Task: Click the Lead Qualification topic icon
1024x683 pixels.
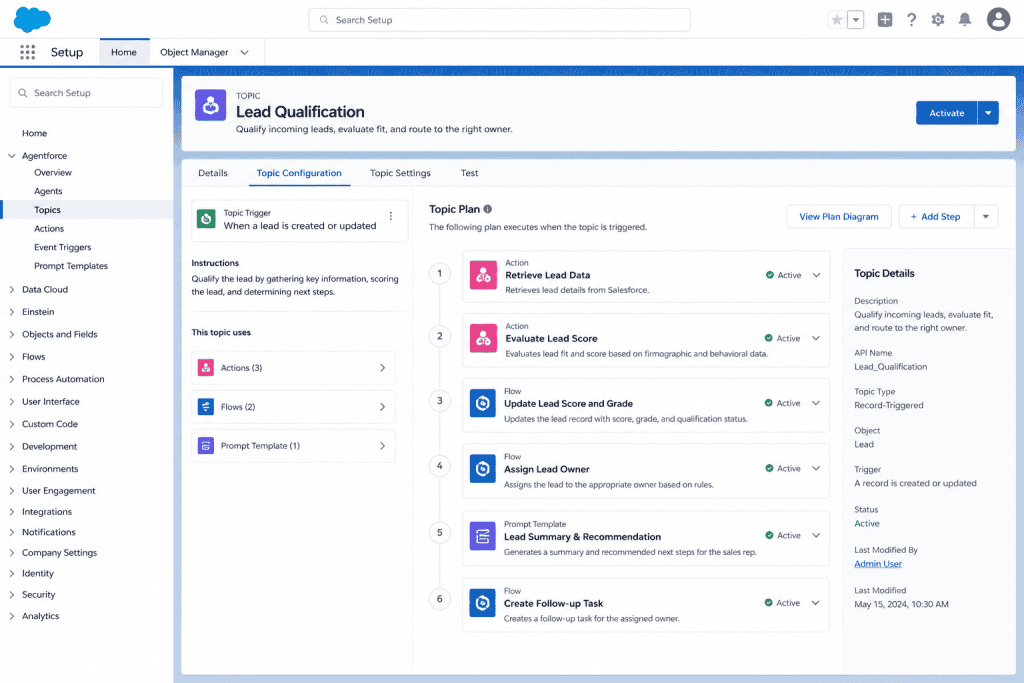Action: (210, 105)
